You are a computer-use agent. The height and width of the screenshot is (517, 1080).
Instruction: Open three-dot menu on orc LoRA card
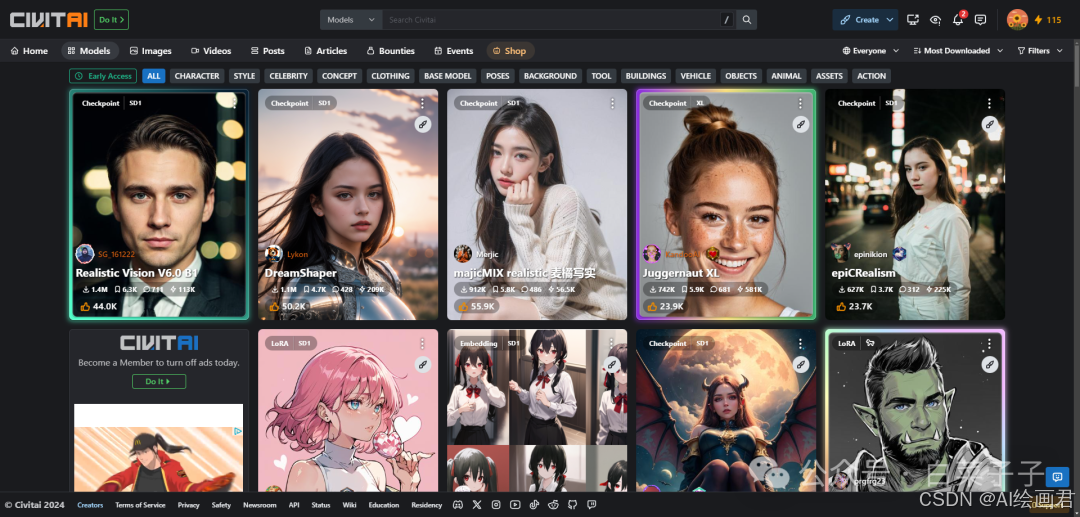tap(989, 343)
